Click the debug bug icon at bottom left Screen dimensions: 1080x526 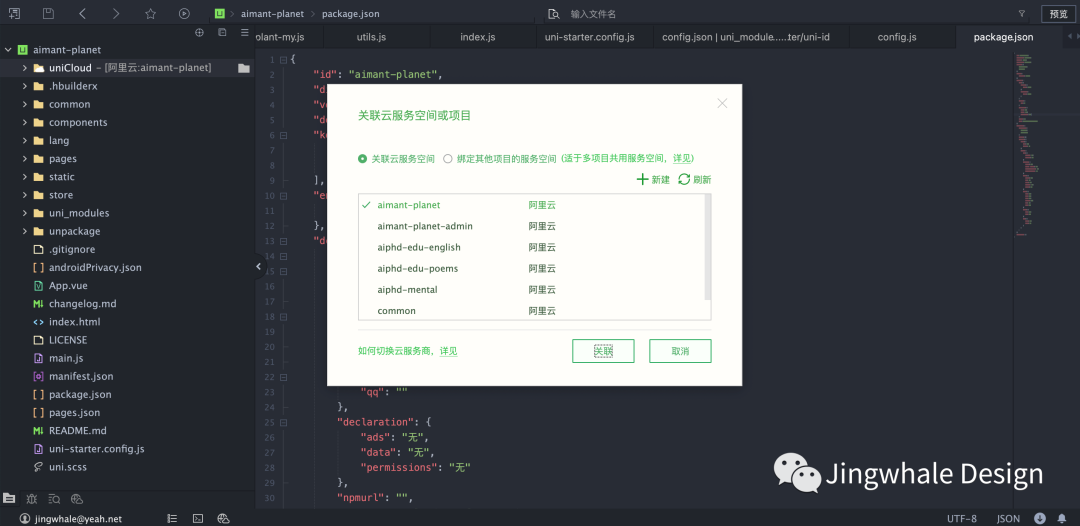[32, 498]
